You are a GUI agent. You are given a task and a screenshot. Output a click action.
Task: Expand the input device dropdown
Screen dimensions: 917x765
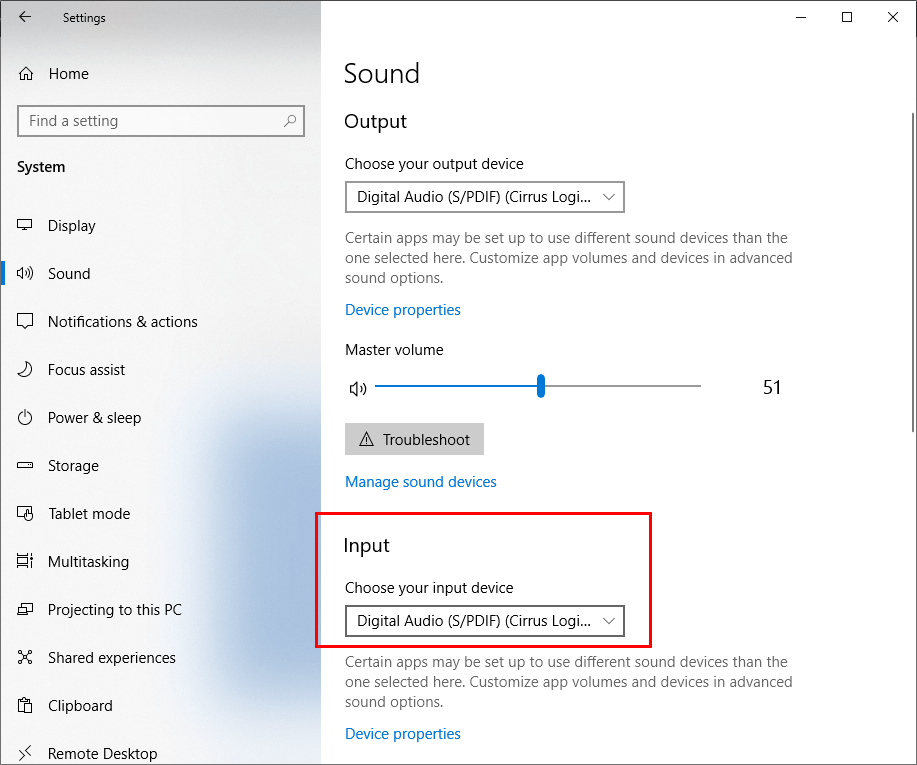click(x=484, y=621)
